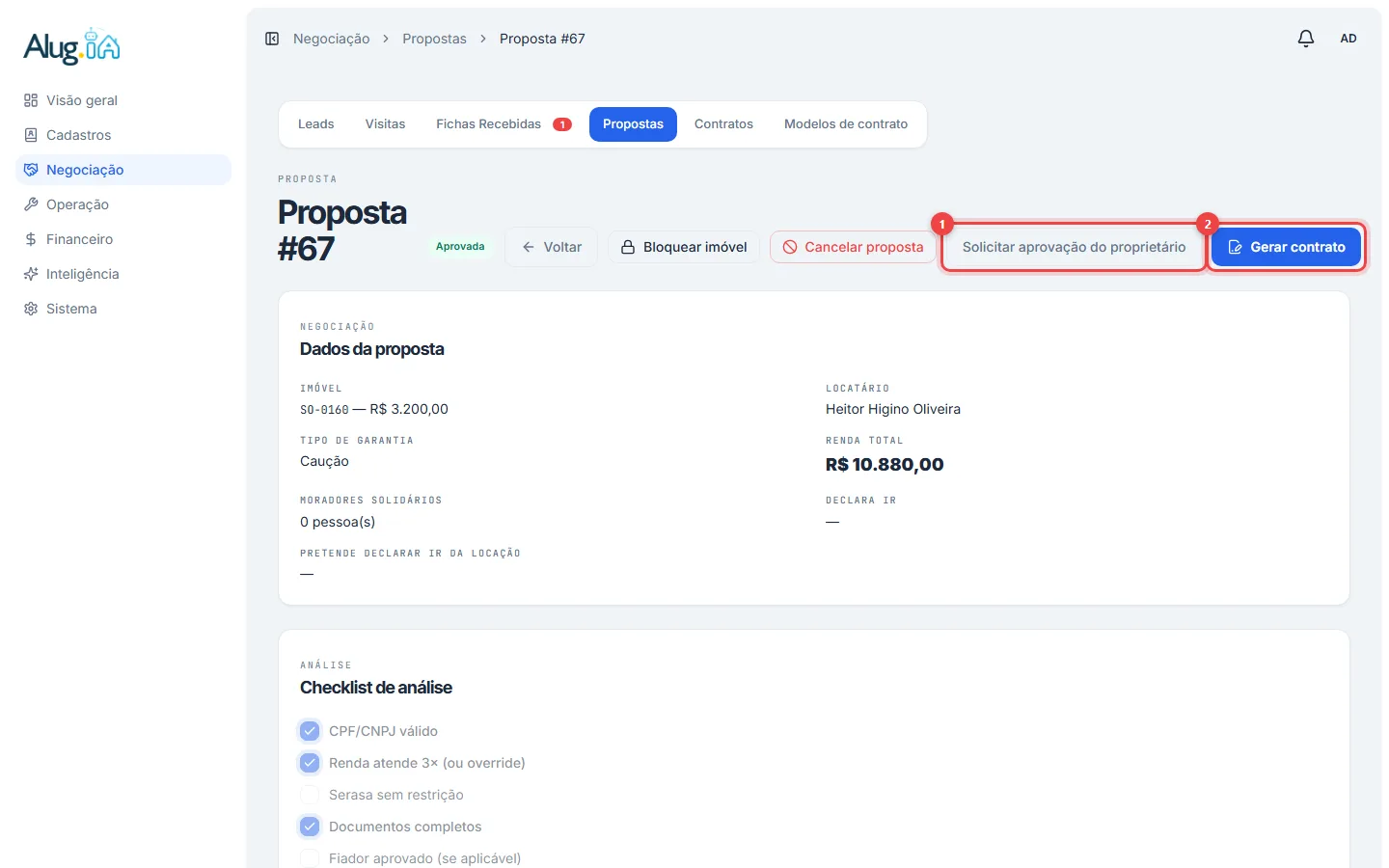Click the Operação wrench icon
Image resolution: width=1389 pixels, height=868 pixels.
(31, 204)
